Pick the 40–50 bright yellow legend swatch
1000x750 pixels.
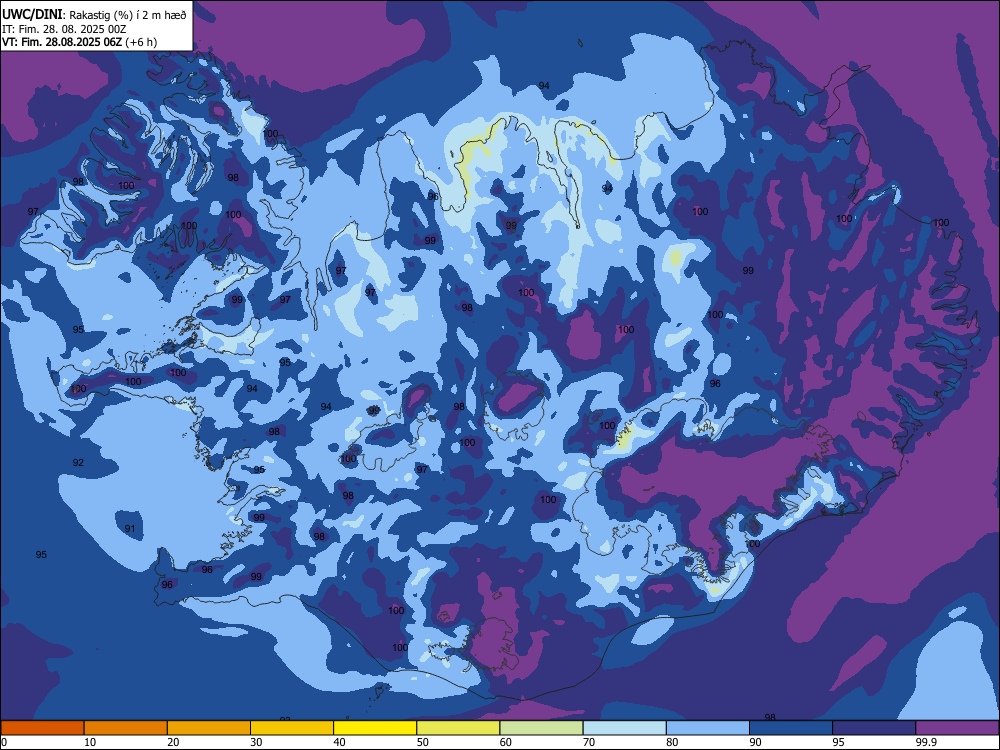coord(375,728)
